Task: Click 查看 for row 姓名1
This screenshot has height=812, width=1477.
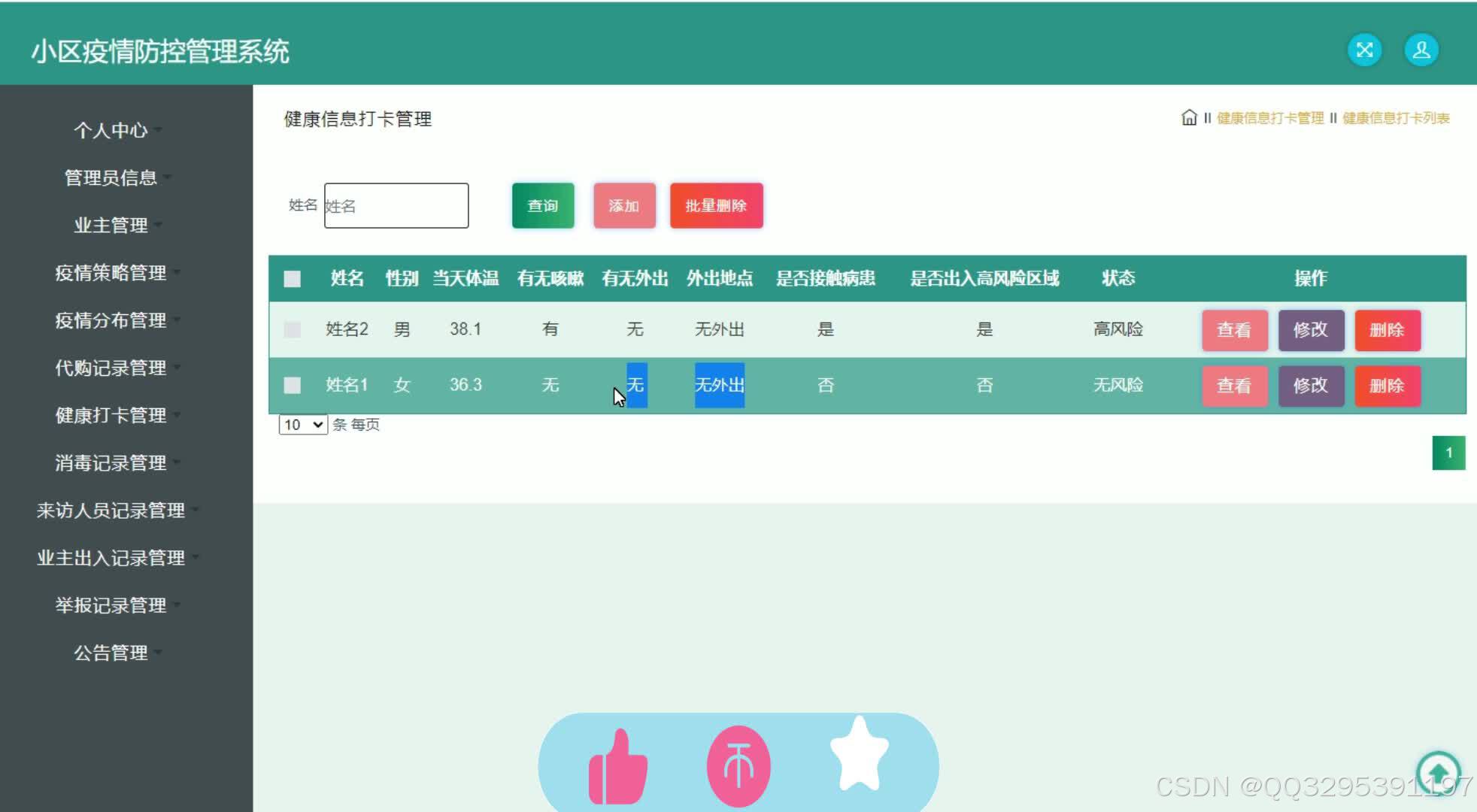Action: pos(1234,386)
